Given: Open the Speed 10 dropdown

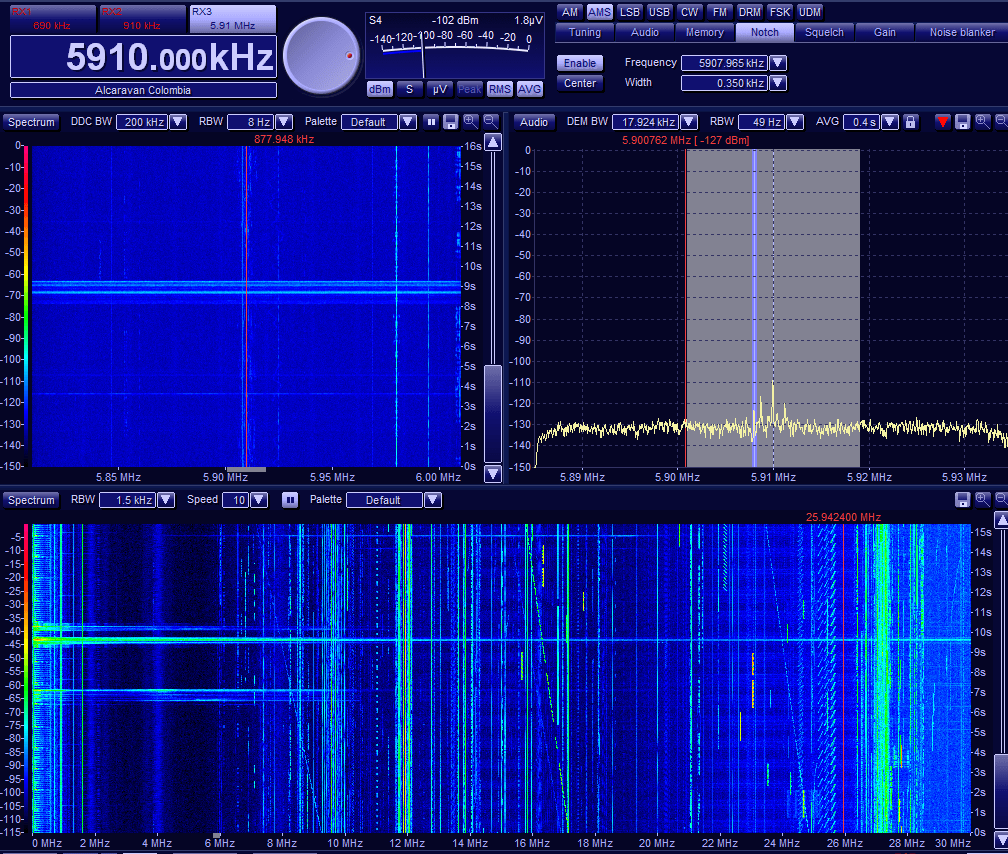Looking at the screenshot, I should [x=259, y=500].
